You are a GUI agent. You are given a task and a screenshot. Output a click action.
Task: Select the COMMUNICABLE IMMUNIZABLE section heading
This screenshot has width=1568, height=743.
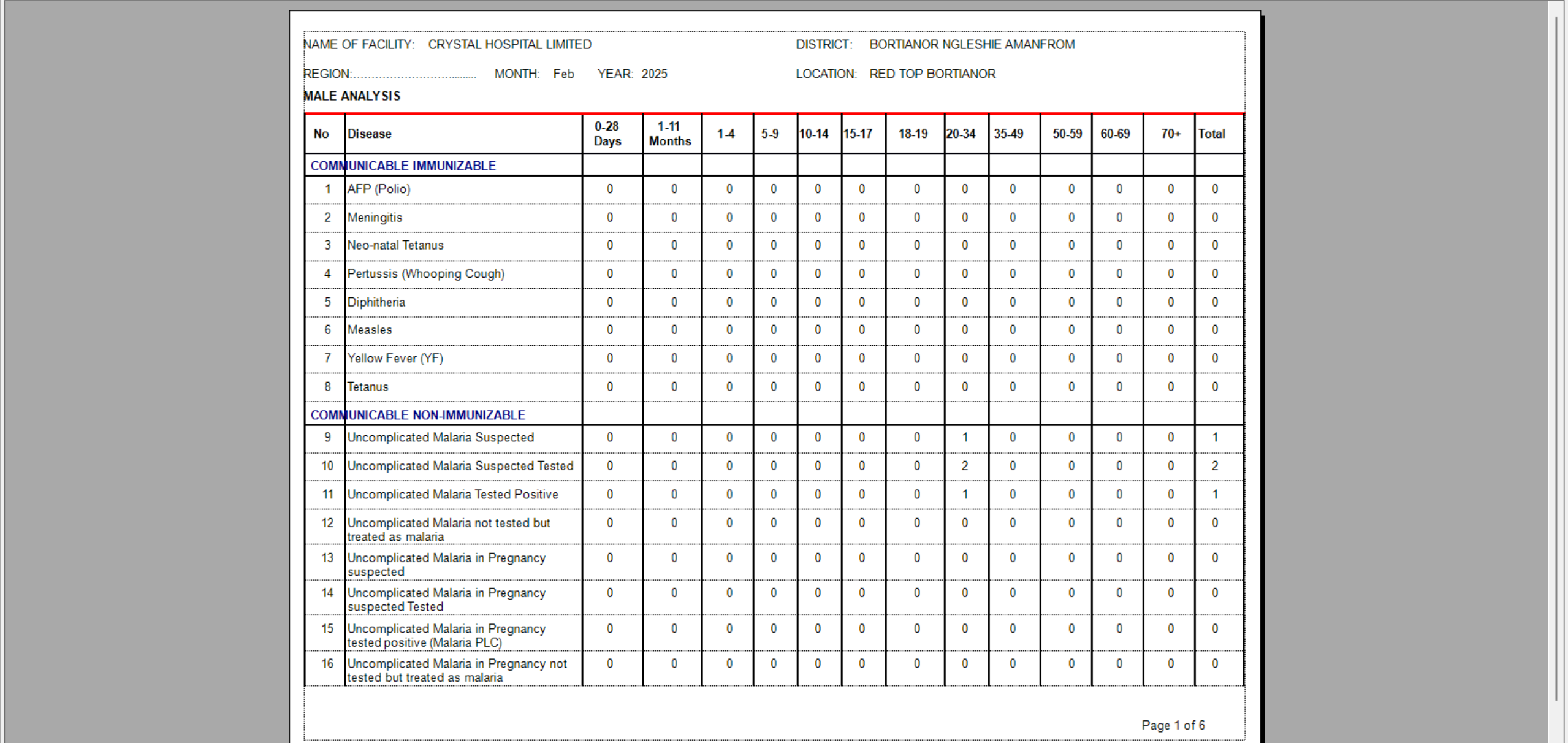[403, 166]
